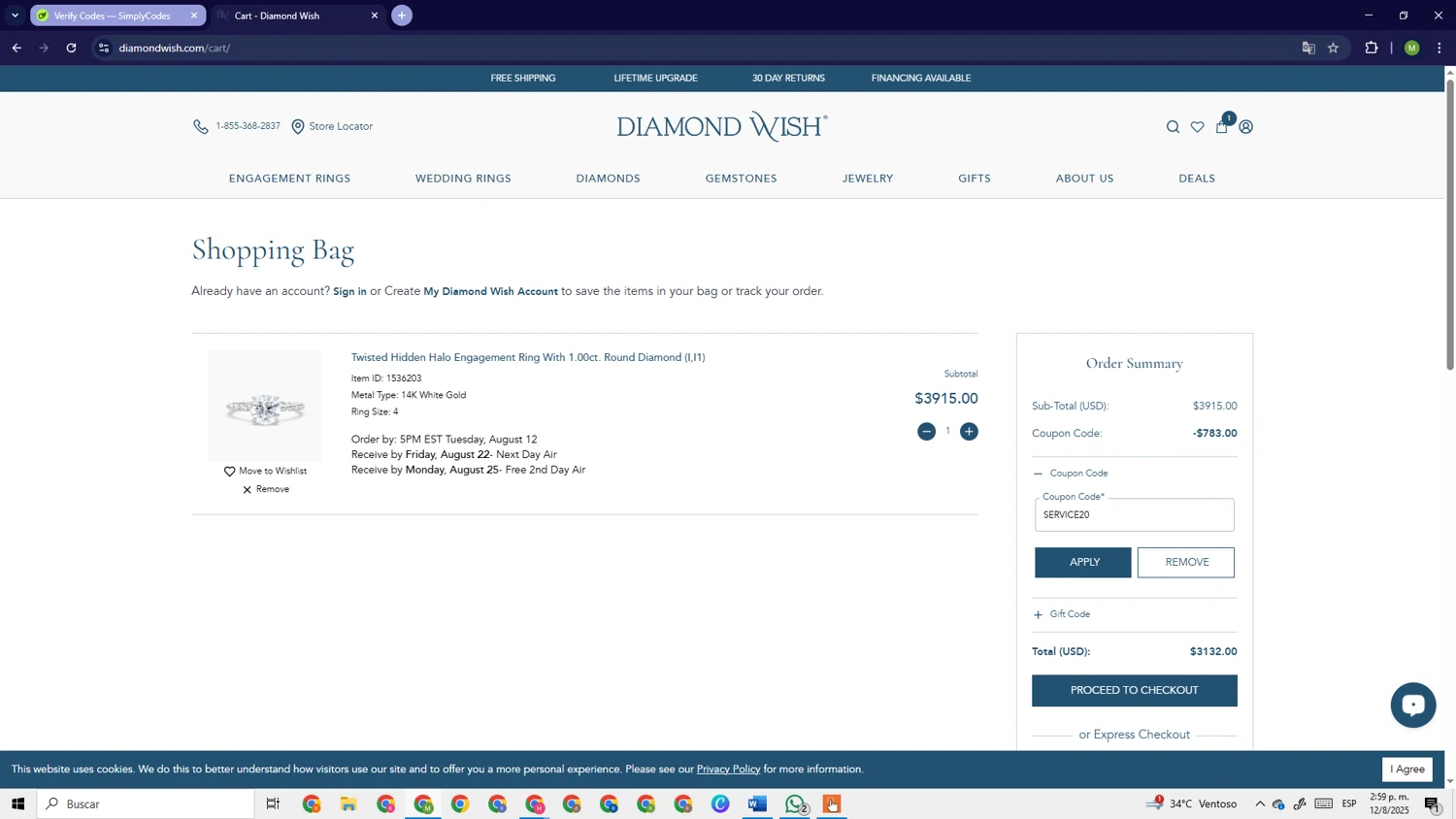The width and height of the screenshot is (1456, 819).
Task: Open the browser extensions puzzle icon
Action: pos(1372,48)
